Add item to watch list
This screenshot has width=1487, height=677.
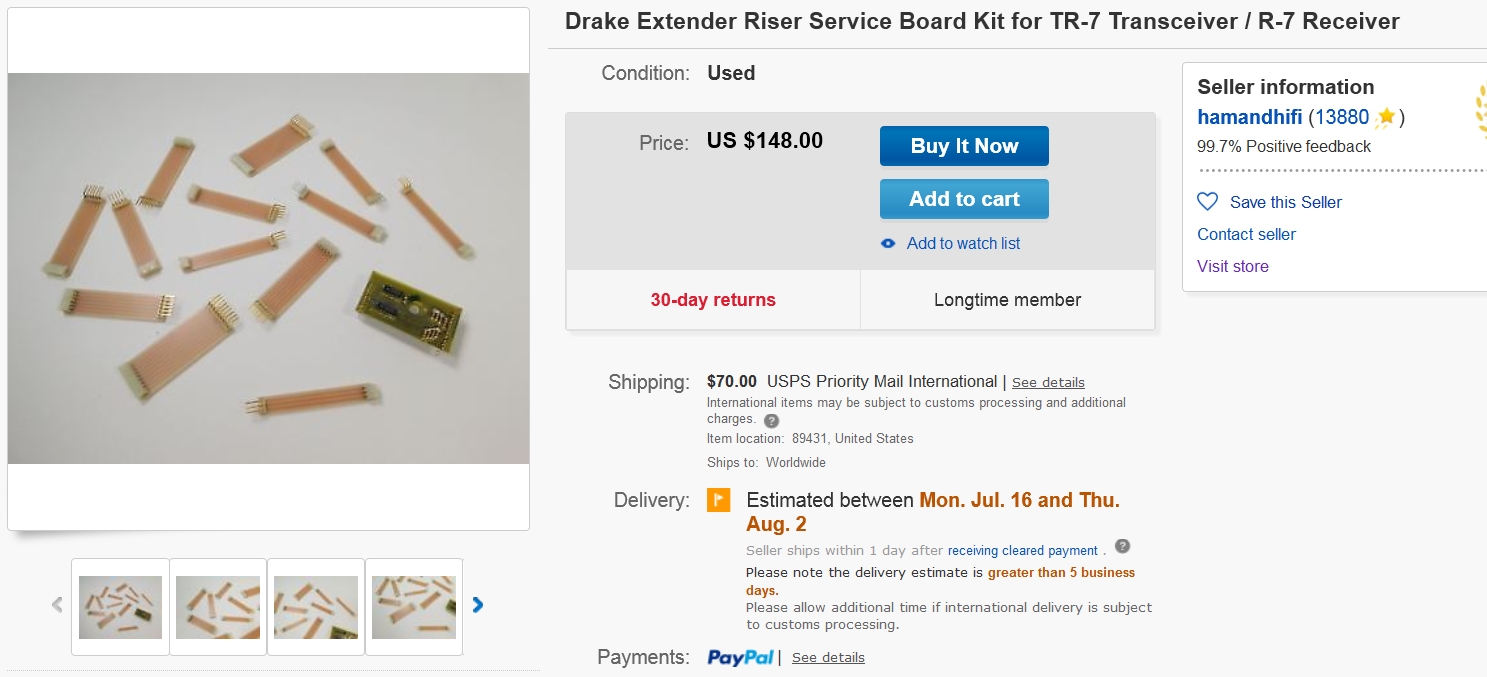coord(963,244)
